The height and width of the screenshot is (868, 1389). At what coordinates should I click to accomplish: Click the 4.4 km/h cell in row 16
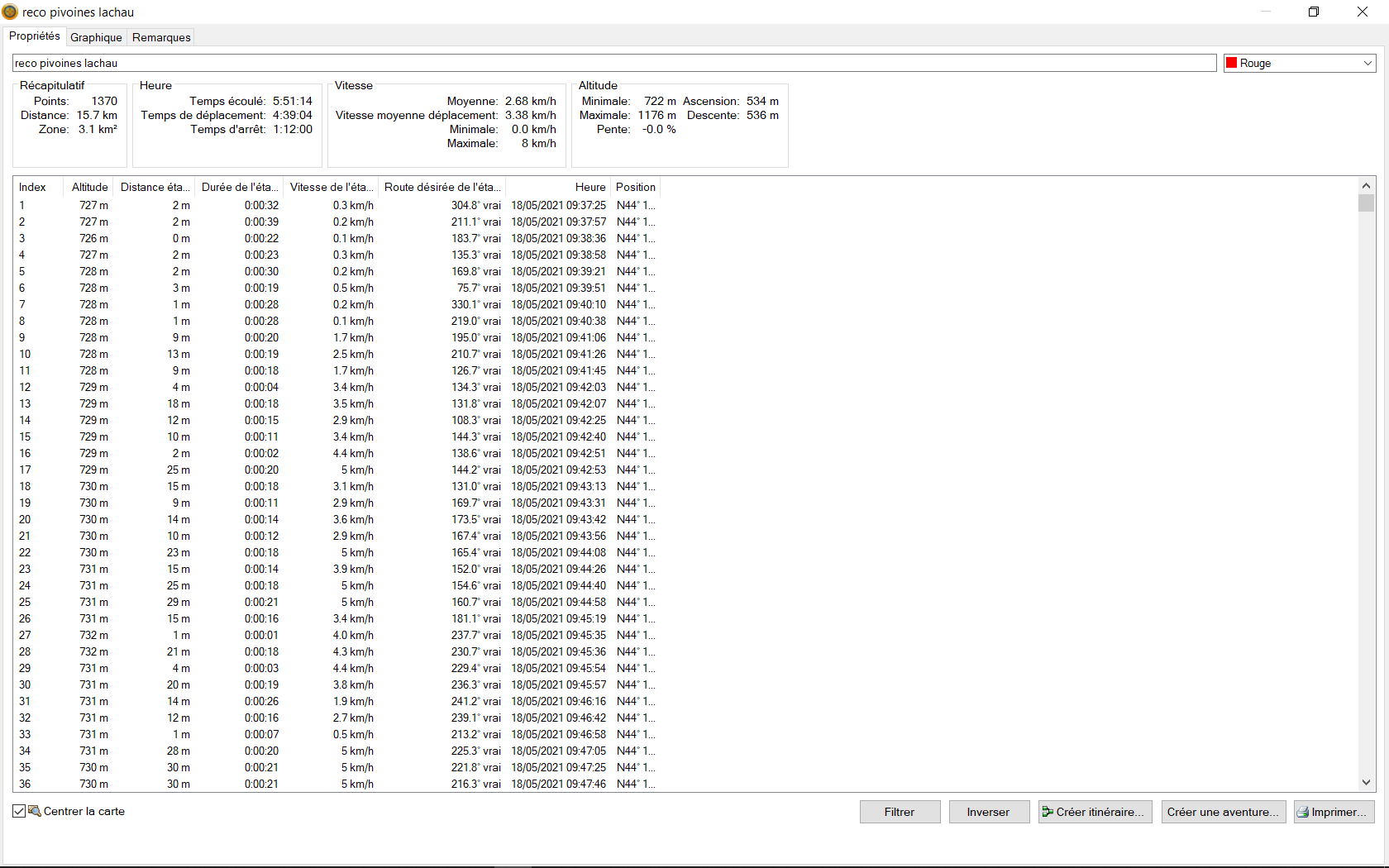pos(353,453)
